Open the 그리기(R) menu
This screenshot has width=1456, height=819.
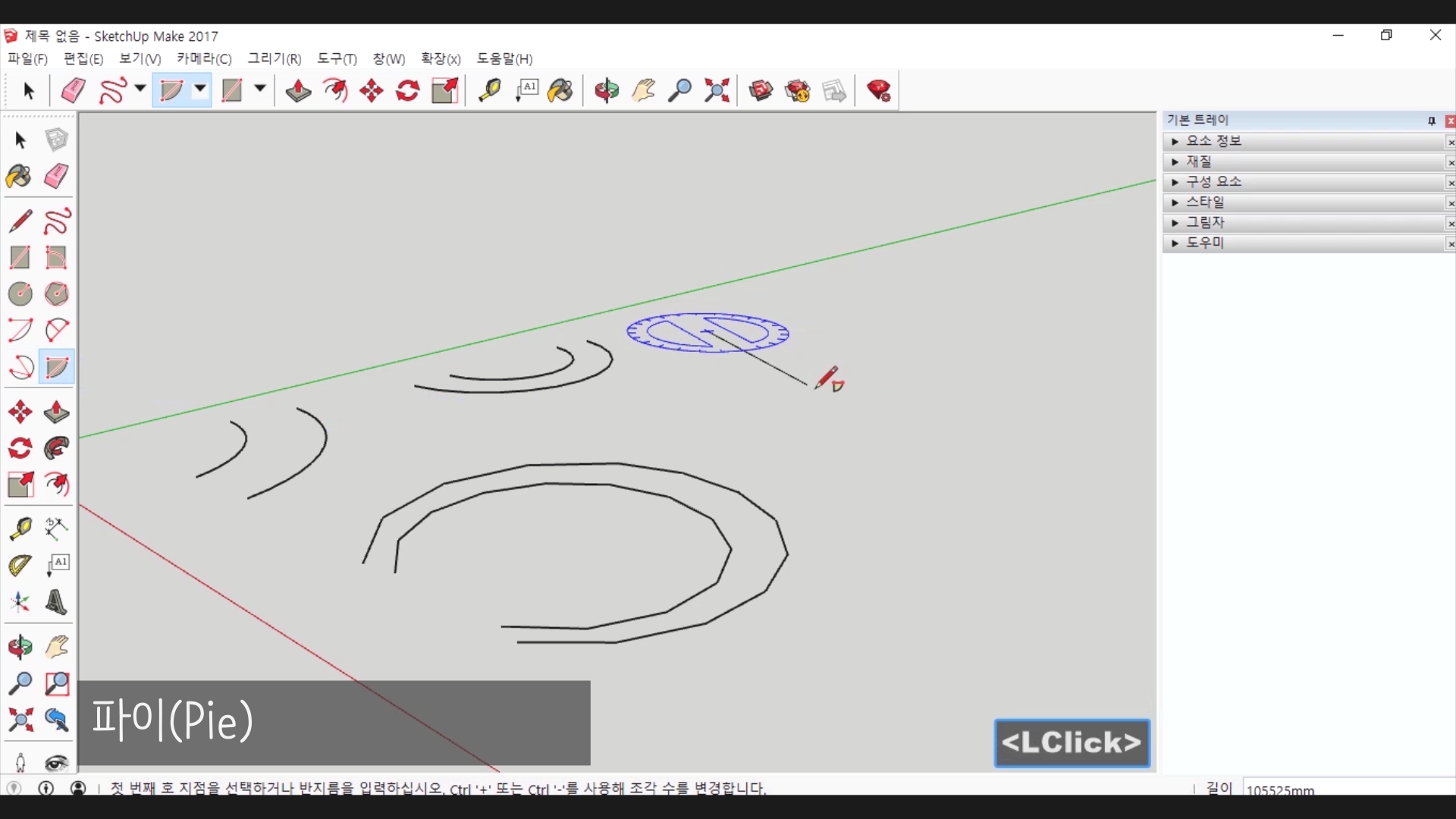275,58
